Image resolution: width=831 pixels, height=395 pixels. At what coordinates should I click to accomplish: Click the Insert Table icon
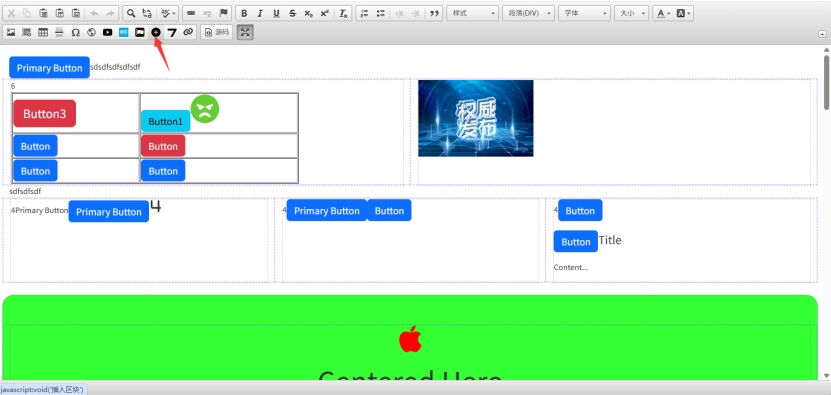coord(43,32)
